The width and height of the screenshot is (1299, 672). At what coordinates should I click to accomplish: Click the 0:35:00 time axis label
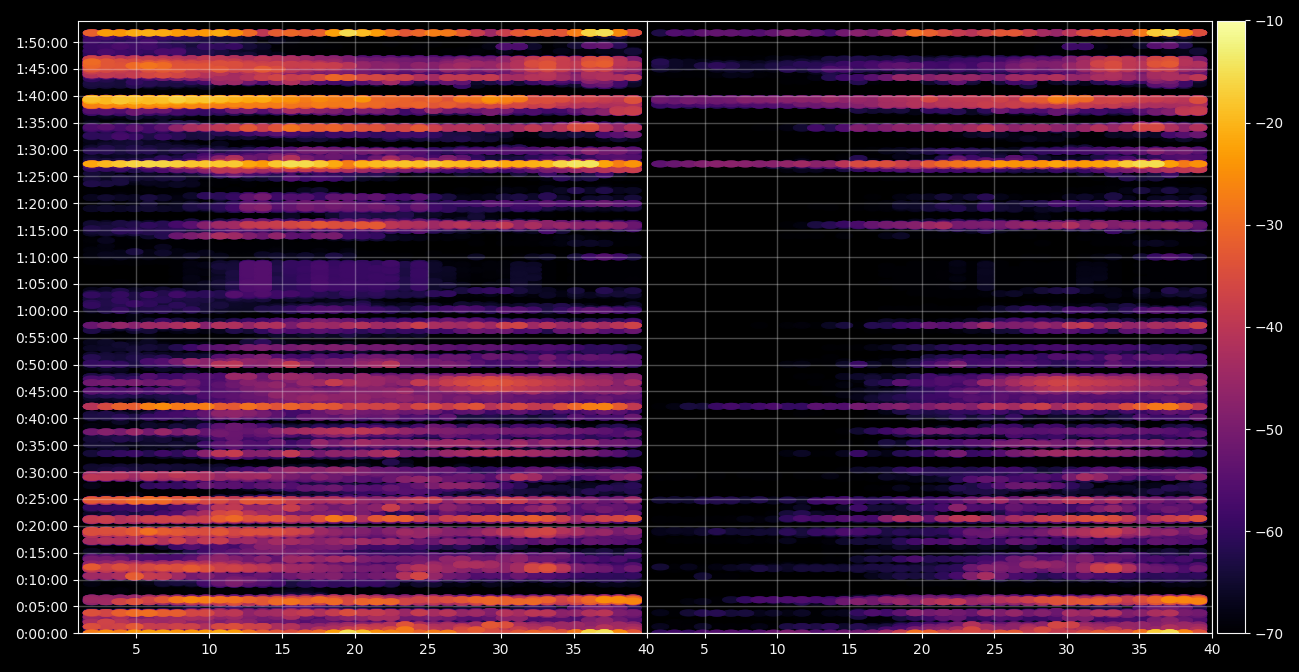point(41,446)
